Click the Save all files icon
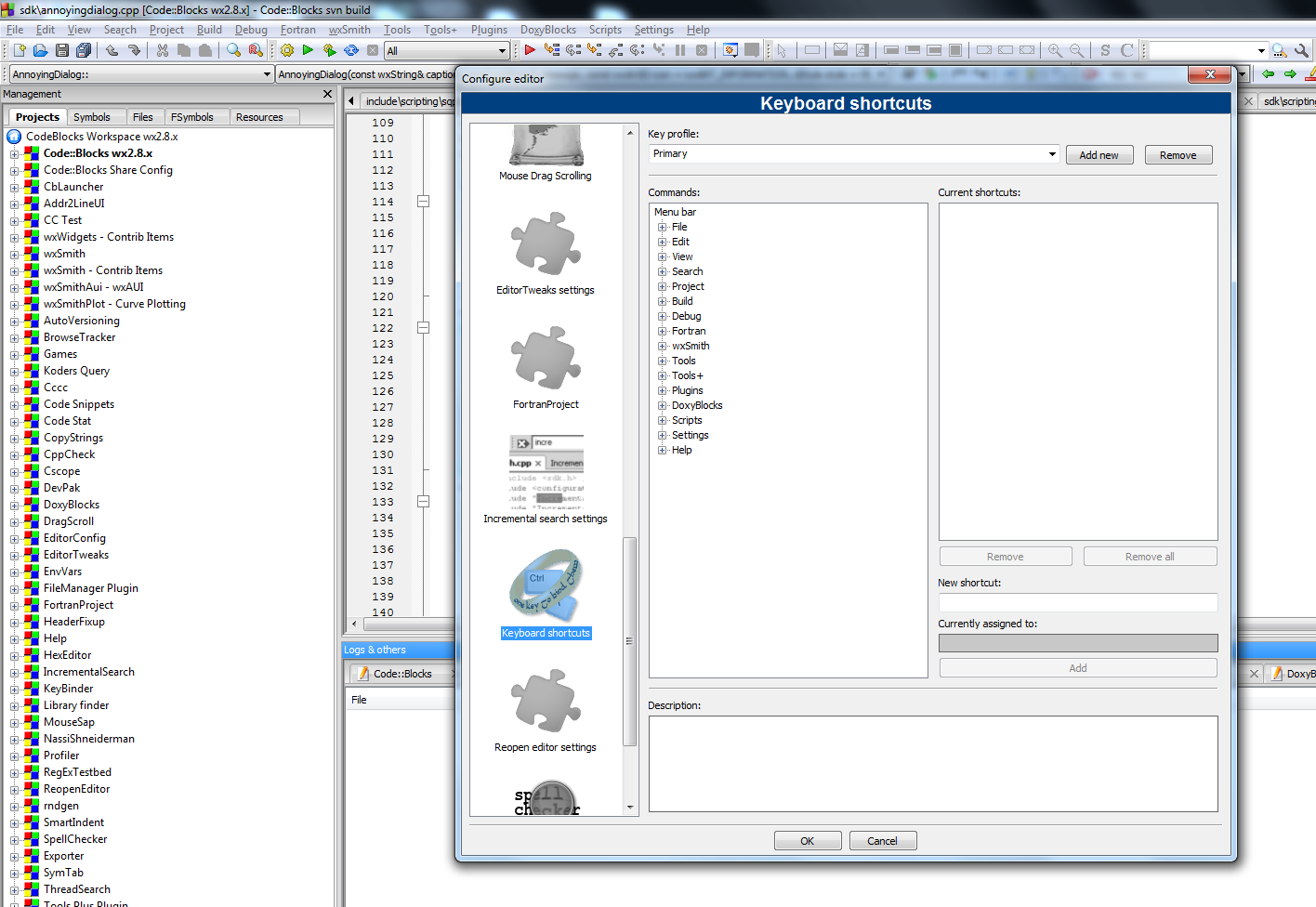This screenshot has height=907, width=1316. (84, 50)
